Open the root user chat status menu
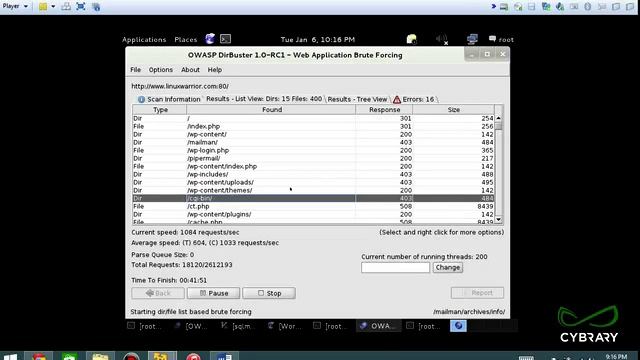 pos(501,40)
